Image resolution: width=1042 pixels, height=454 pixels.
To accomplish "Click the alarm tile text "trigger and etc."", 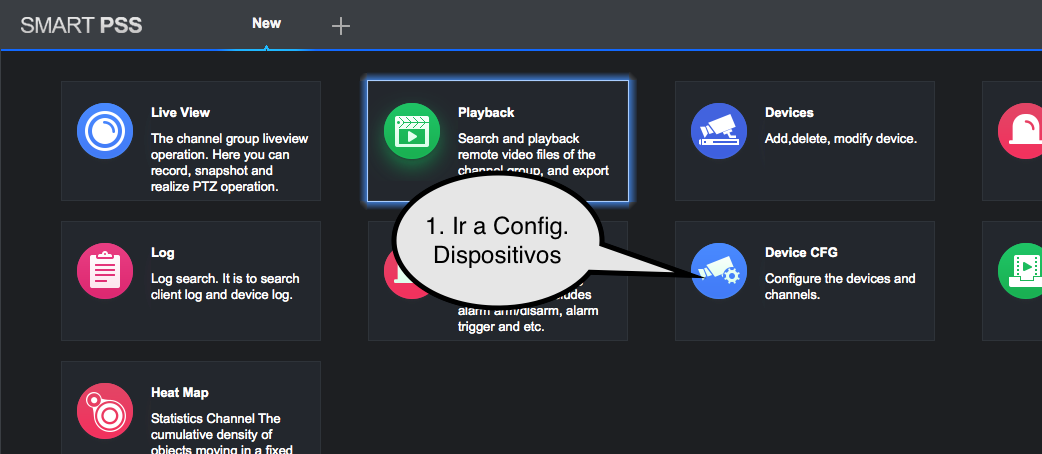I will point(501,327).
